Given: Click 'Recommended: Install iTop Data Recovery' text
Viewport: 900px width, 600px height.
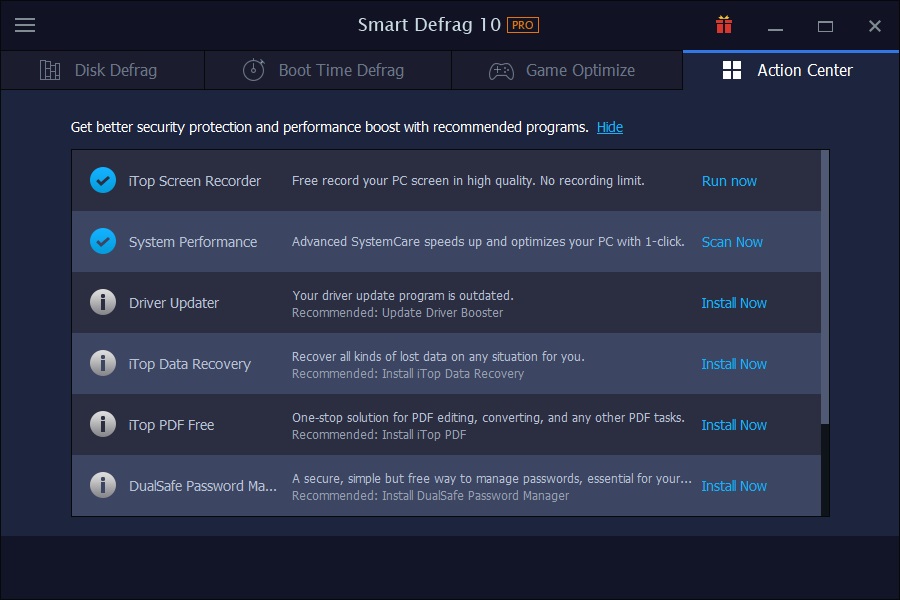Looking at the screenshot, I should coord(408,373).
